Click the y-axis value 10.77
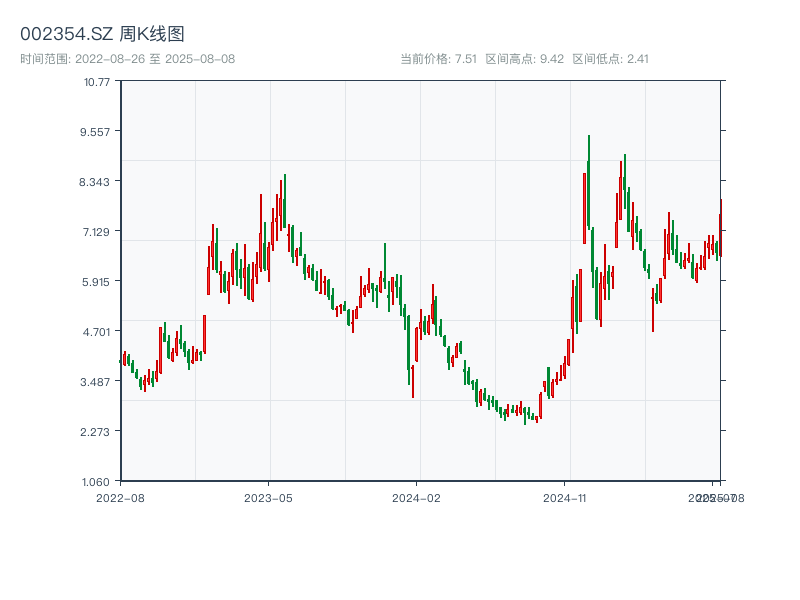This screenshot has width=800, height=600. pyautogui.click(x=96, y=82)
